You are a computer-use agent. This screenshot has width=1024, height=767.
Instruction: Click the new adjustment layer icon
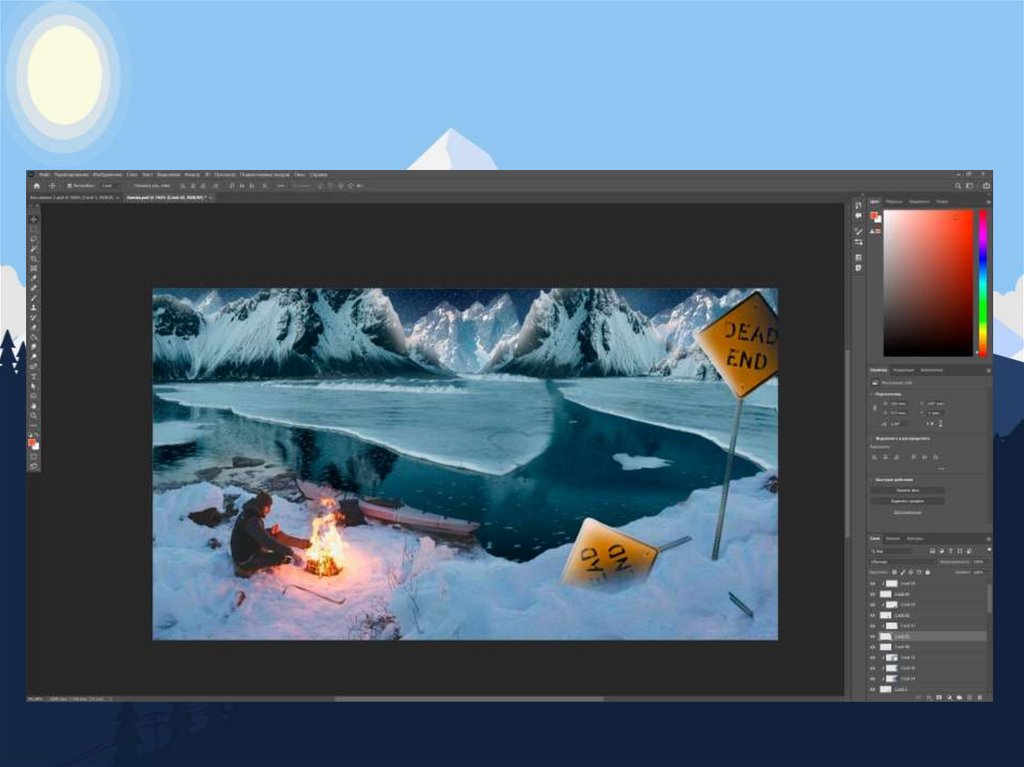(x=949, y=698)
